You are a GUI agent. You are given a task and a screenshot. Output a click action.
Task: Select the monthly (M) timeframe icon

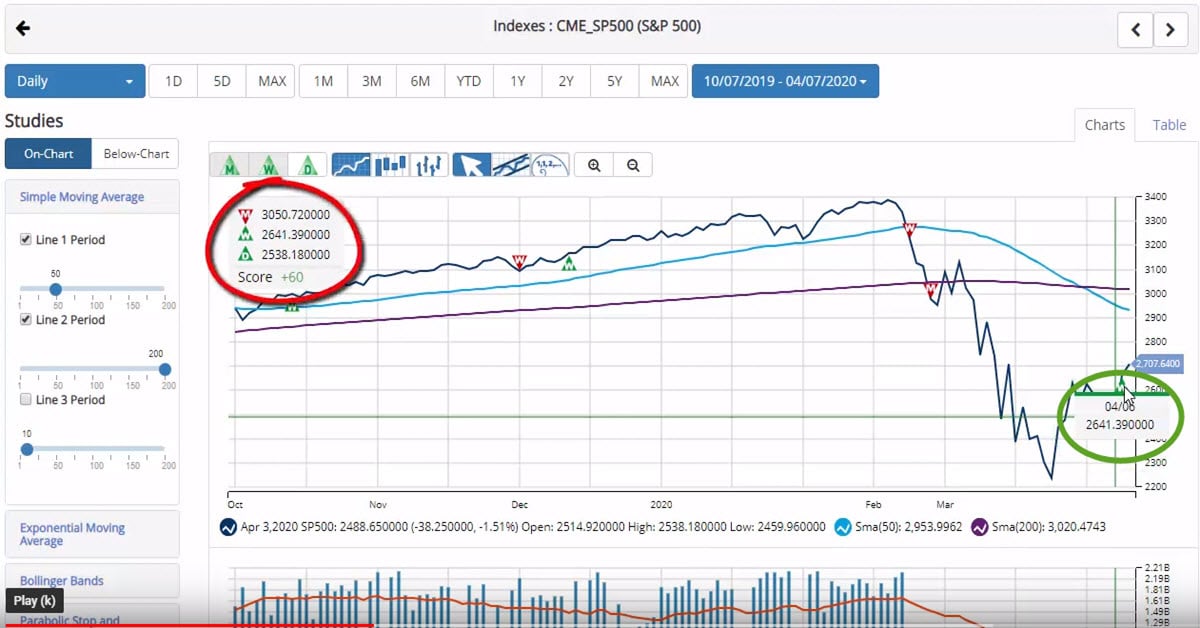point(230,164)
